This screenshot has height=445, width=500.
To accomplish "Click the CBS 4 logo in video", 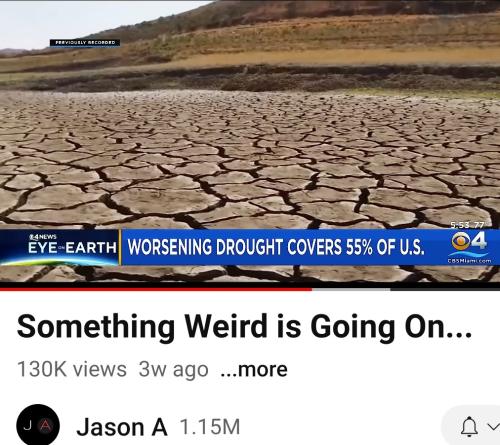I will pos(470,241).
